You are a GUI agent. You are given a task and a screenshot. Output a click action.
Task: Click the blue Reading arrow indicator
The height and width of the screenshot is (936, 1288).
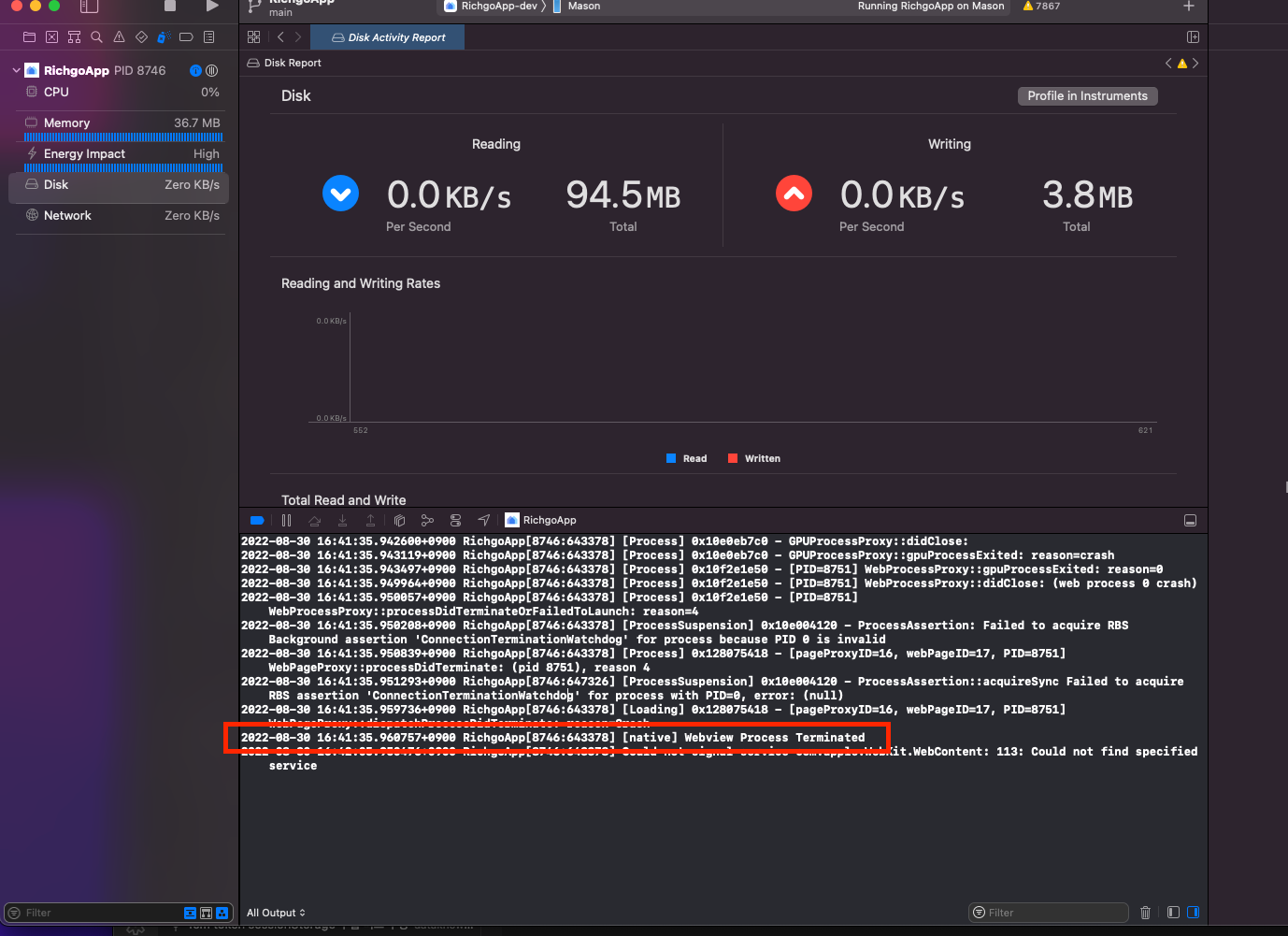pos(341,194)
